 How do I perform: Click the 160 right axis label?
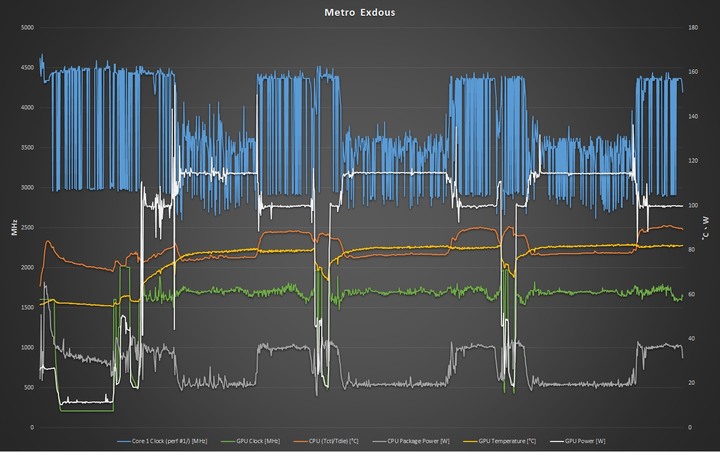point(693,72)
